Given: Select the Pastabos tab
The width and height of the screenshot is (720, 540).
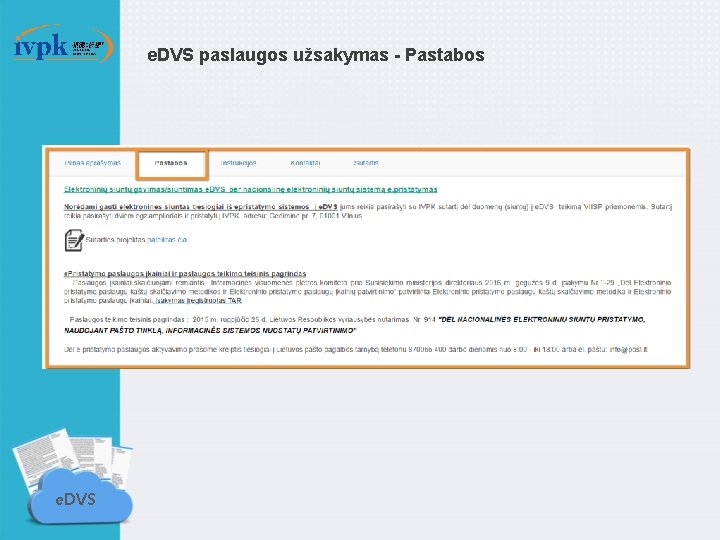Looking at the screenshot, I should point(171,163).
